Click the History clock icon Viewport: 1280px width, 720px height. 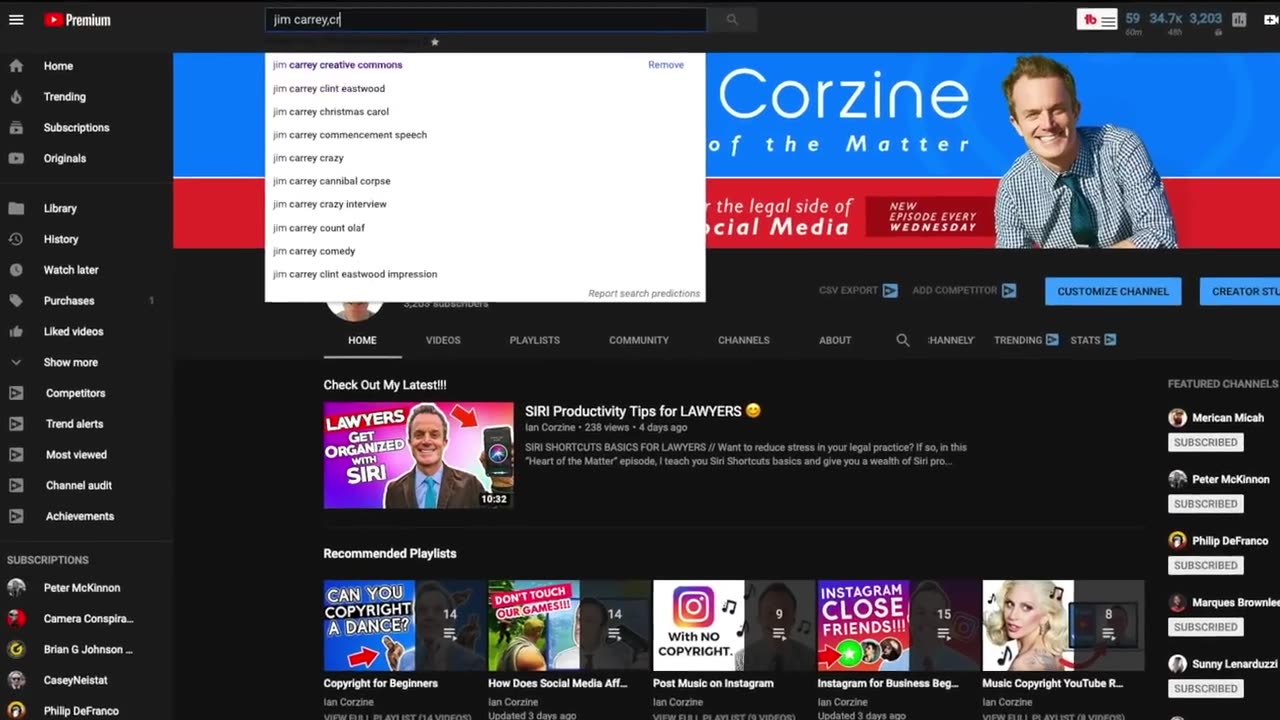[x=16, y=239]
